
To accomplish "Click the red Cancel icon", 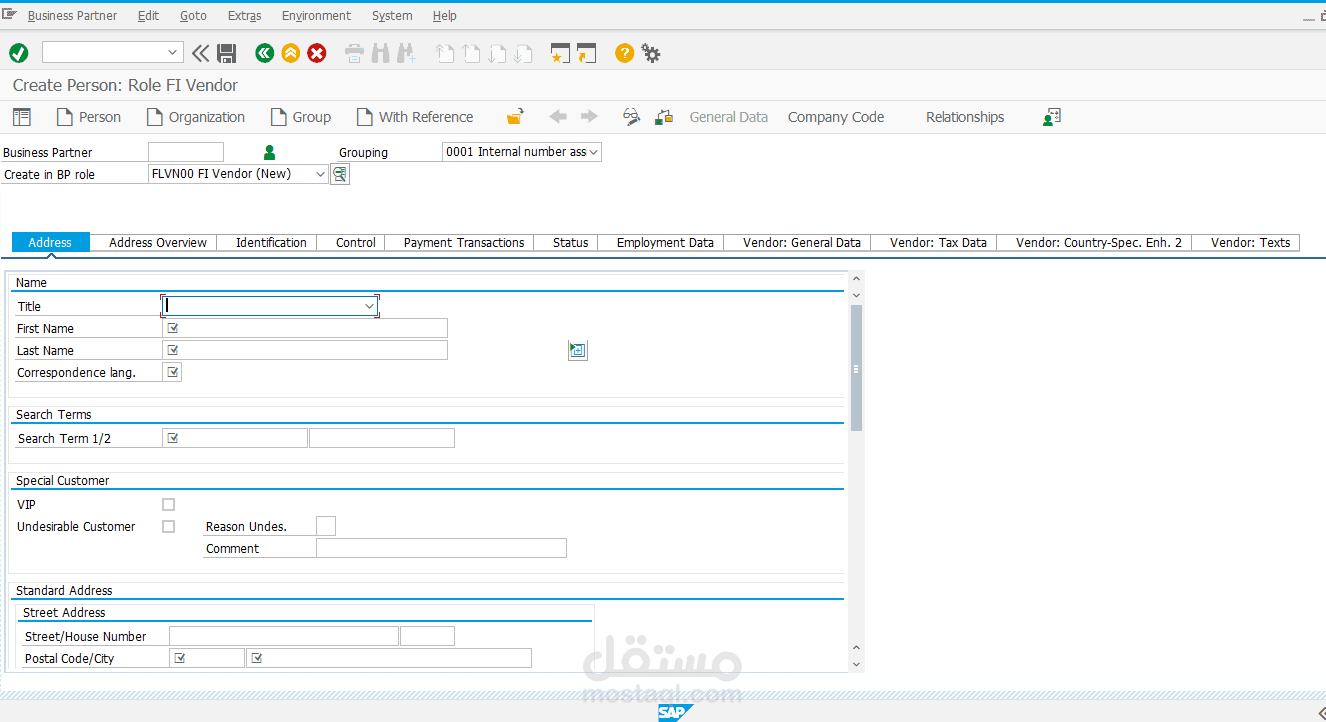I will [x=317, y=53].
